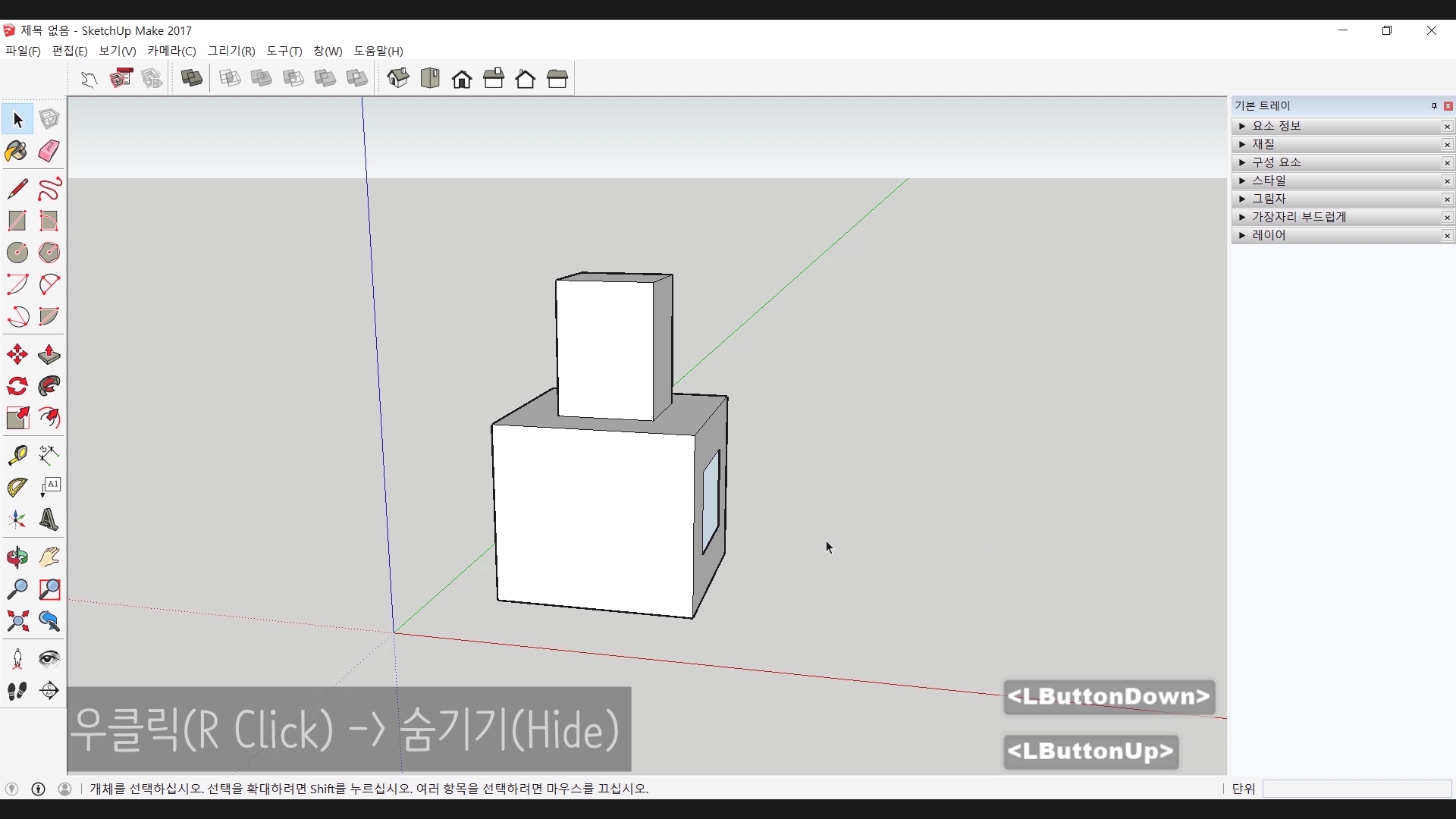Screen dimensions: 1456x819
Task: Activate the Orbit camera tool
Action: (x=17, y=557)
